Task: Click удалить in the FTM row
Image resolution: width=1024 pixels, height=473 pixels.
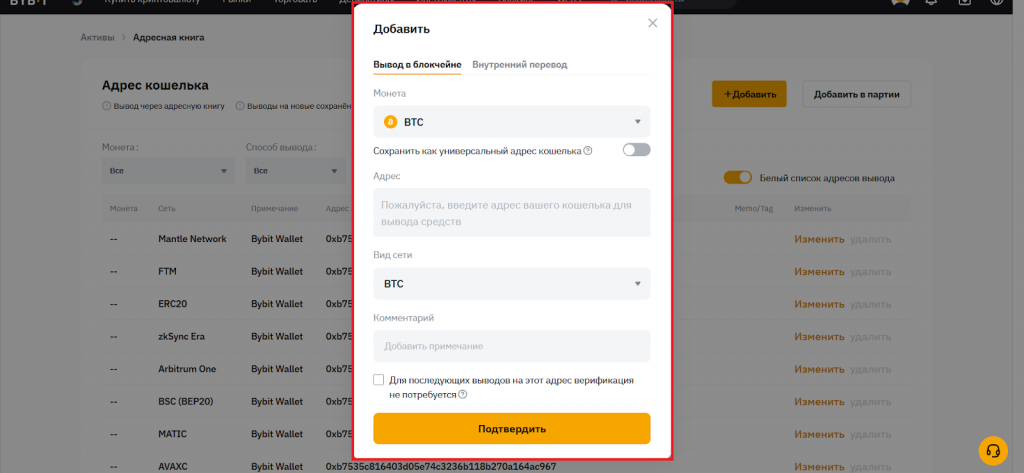Action: pyautogui.click(x=871, y=271)
